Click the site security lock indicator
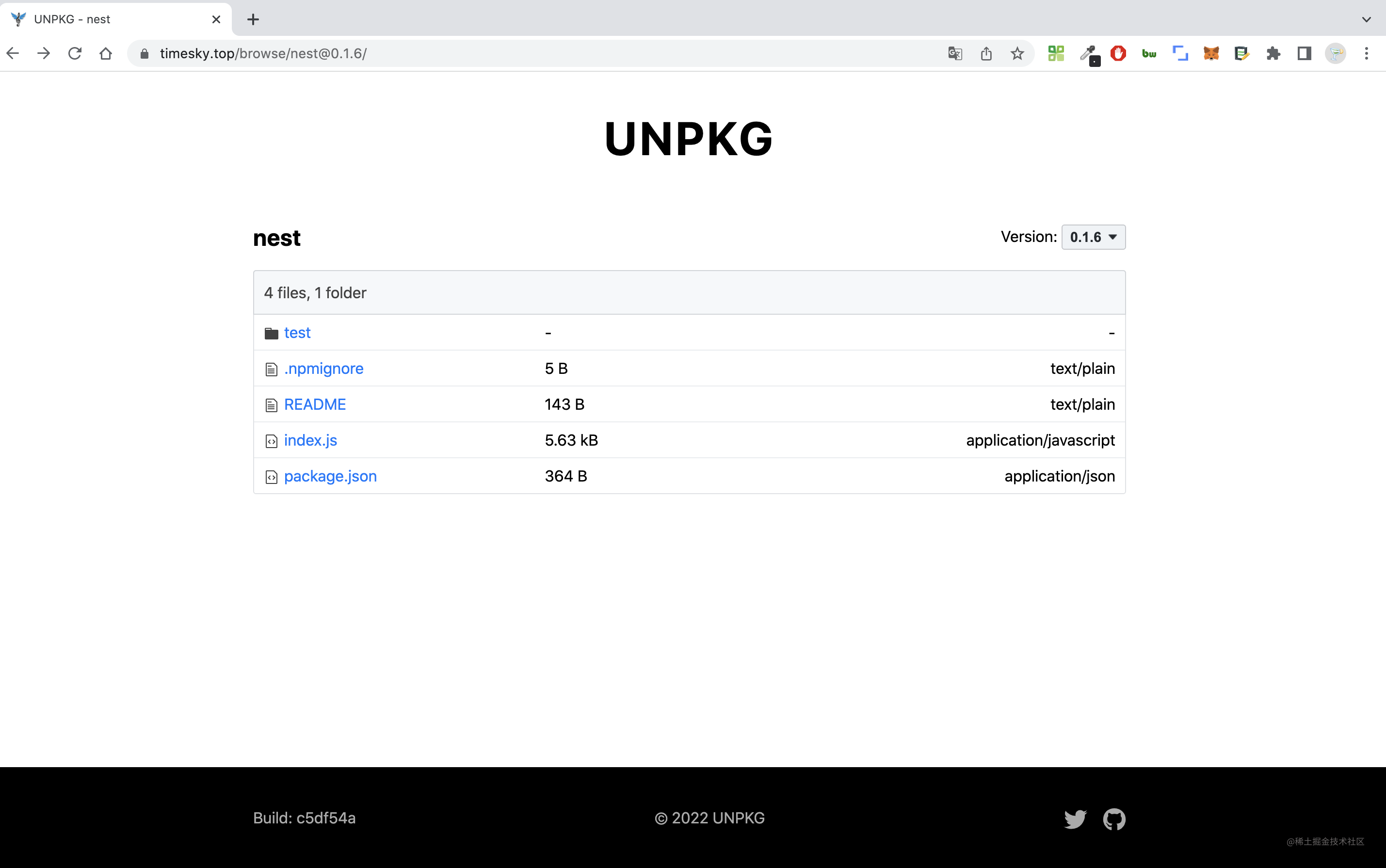 click(145, 53)
